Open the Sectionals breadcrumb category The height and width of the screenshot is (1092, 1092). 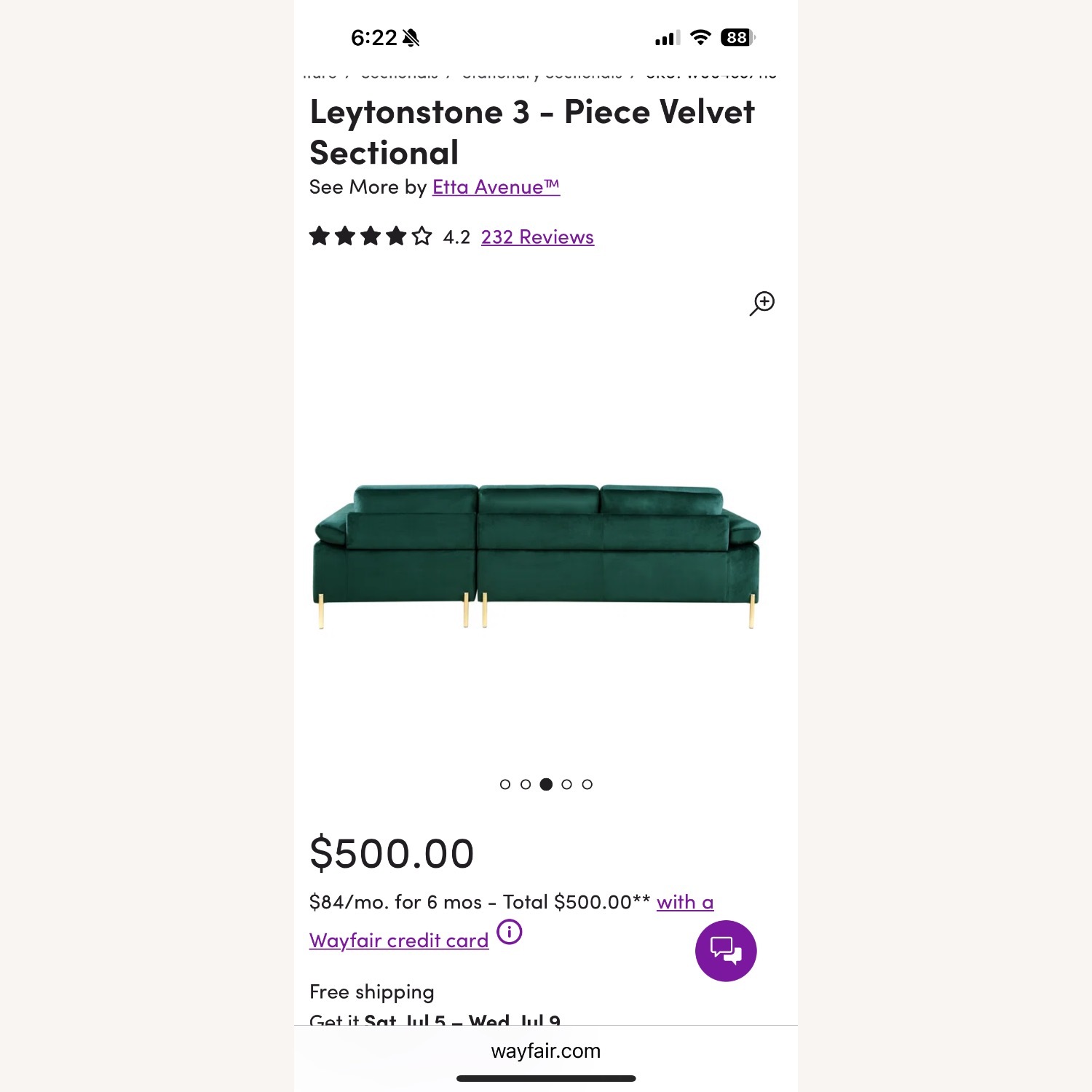(x=400, y=74)
